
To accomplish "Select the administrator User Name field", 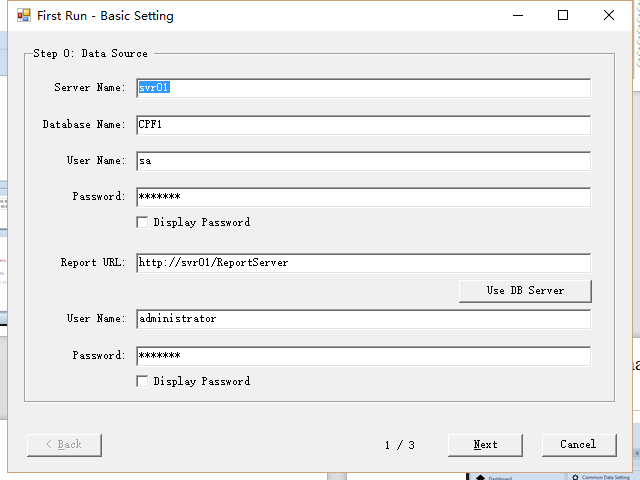I will [x=364, y=319].
